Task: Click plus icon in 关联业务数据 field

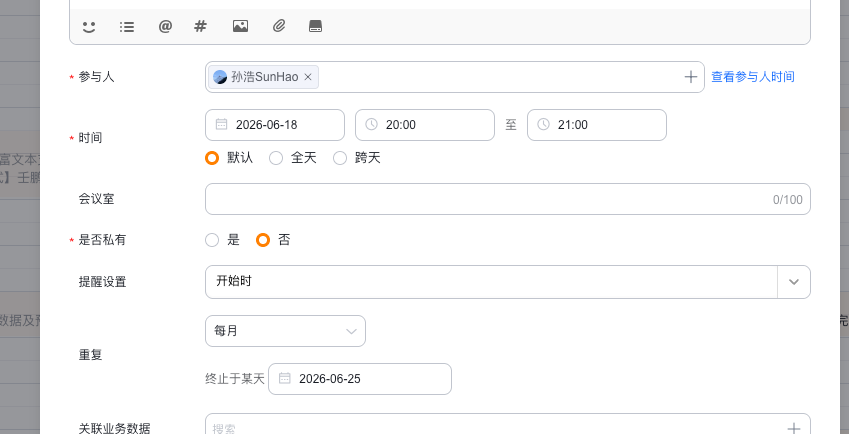Action: (x=794, y=428)
